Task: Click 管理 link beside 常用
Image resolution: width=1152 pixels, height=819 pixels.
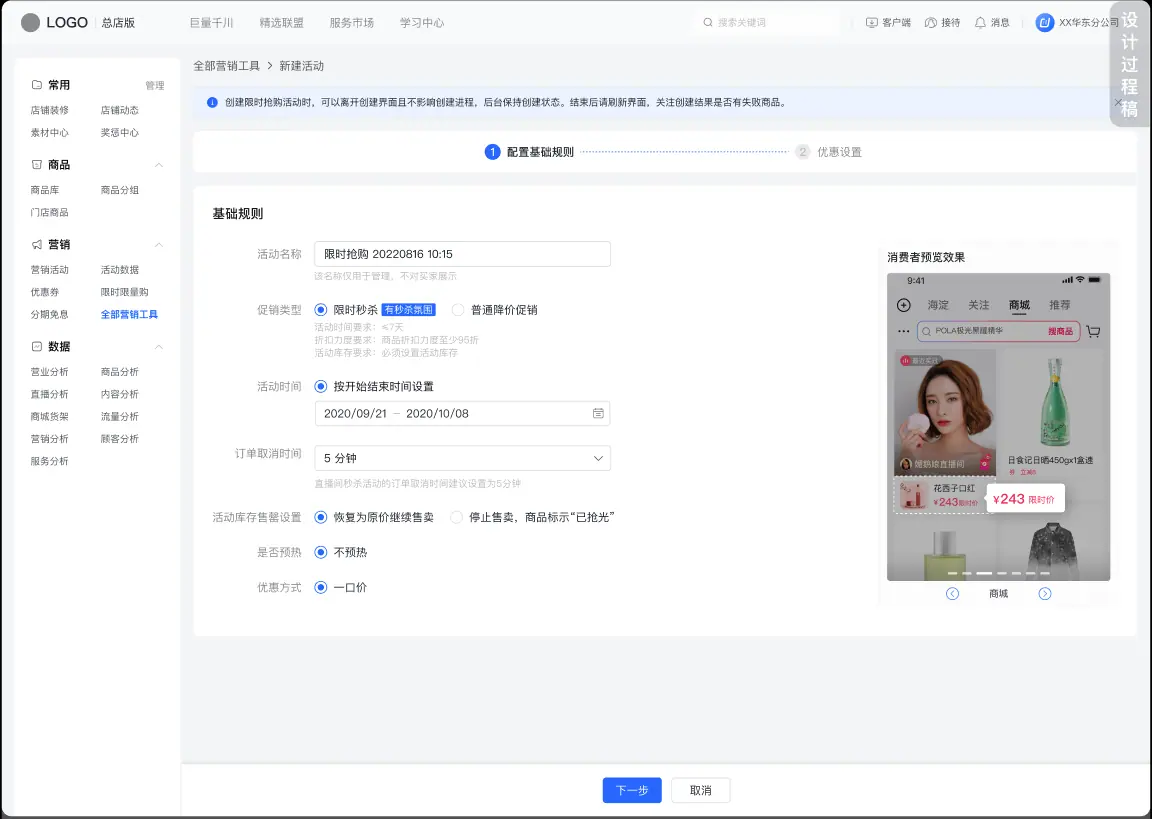Action: [x=155, y=86]
